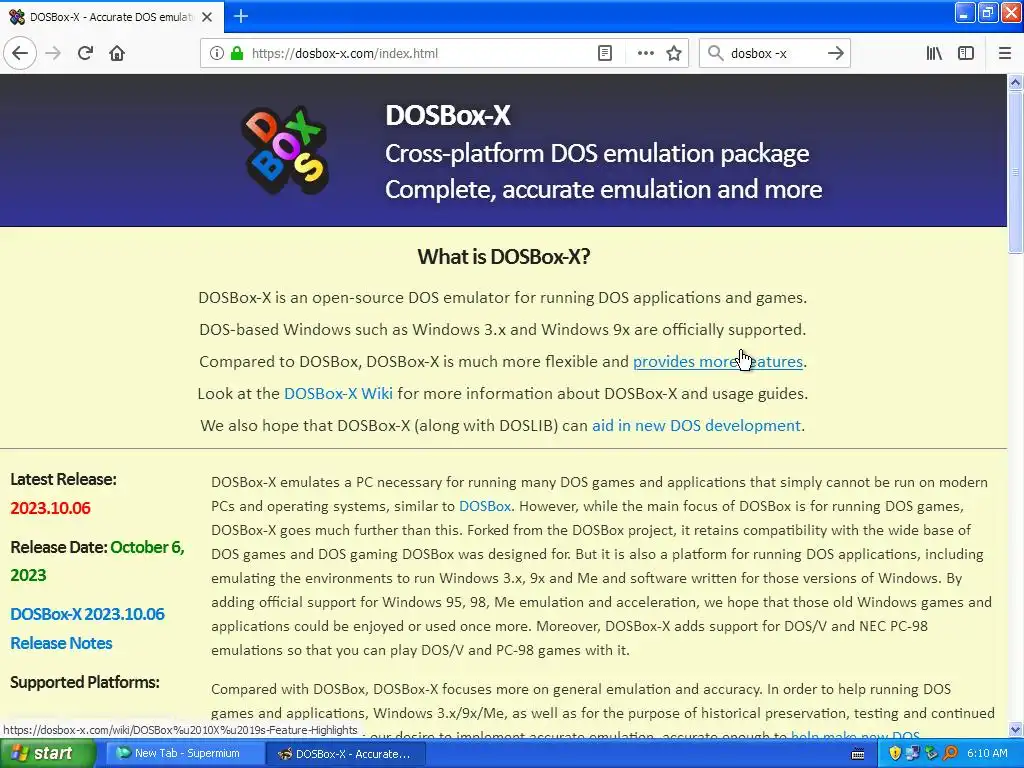Click the Safely Remove Hardware tray icon

(x=931, y=753)
